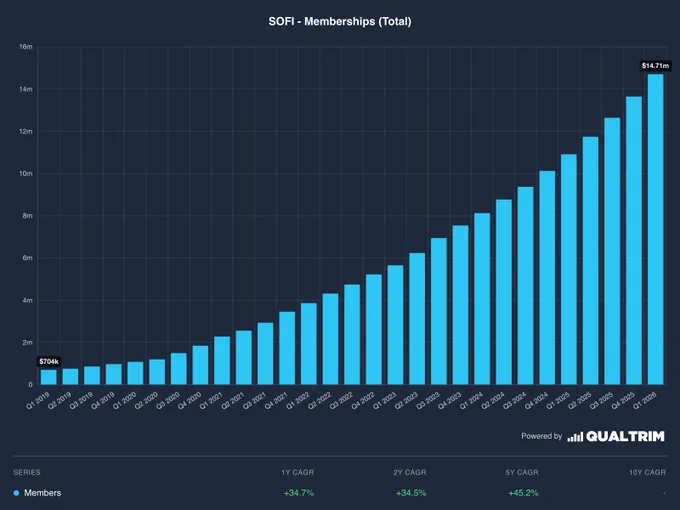Select the Q4 2025 bar
This screenshot has width=680, height=510.
point(634,241)
